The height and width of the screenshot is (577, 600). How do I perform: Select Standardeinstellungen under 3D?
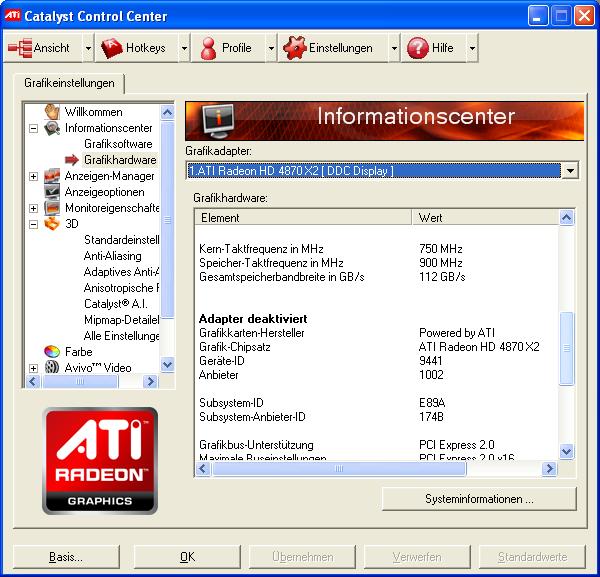[x=121, y=240]
